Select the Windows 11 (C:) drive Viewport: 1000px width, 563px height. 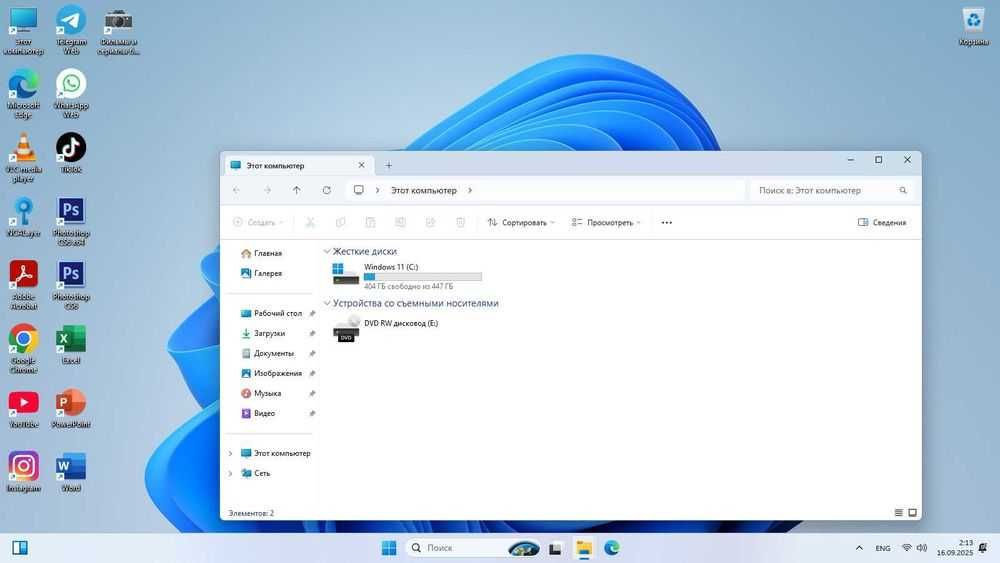tap(407, 275)
